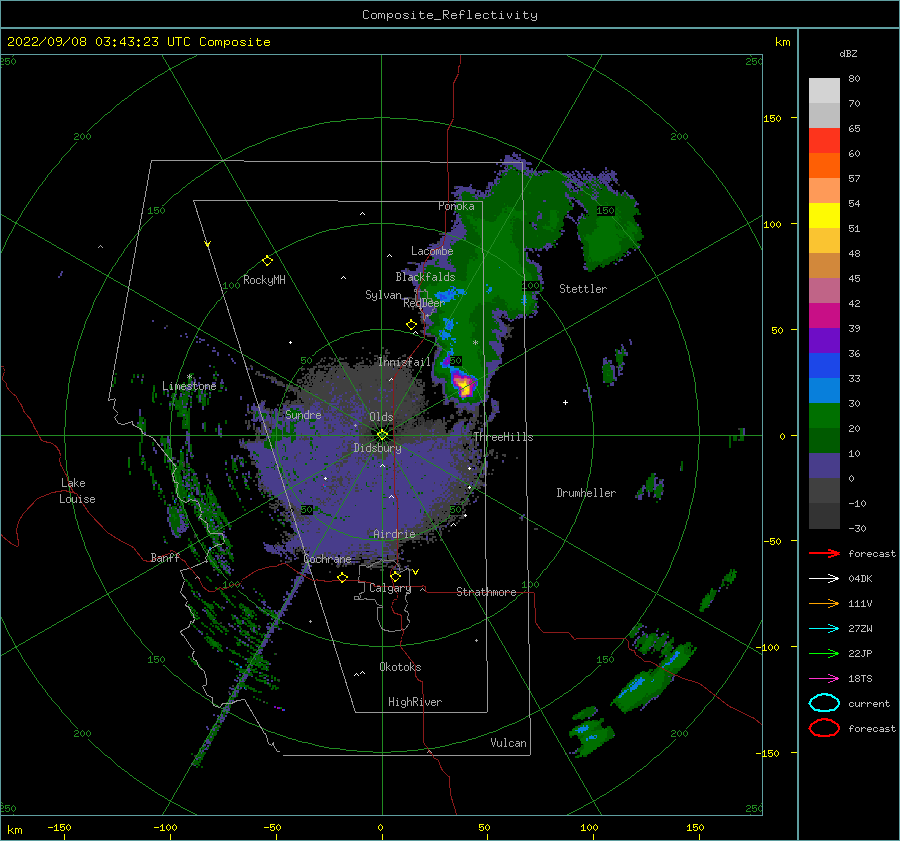Click the km label at top-right of map
Screen dimensions: 900x841
[x=782, y=42]
